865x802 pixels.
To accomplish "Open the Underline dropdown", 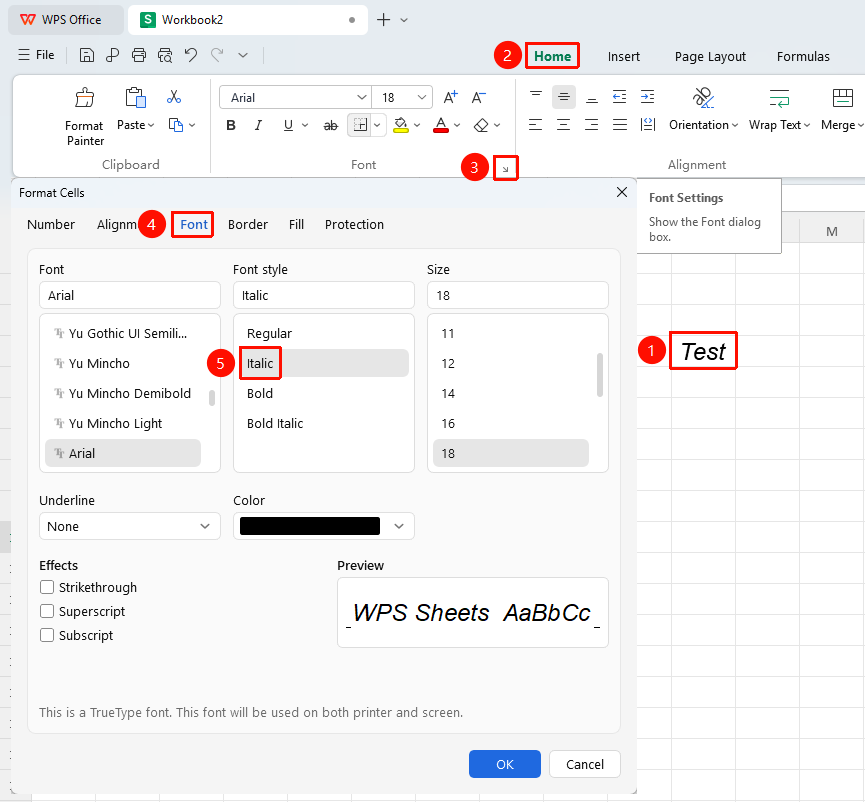I will [130, 526].
